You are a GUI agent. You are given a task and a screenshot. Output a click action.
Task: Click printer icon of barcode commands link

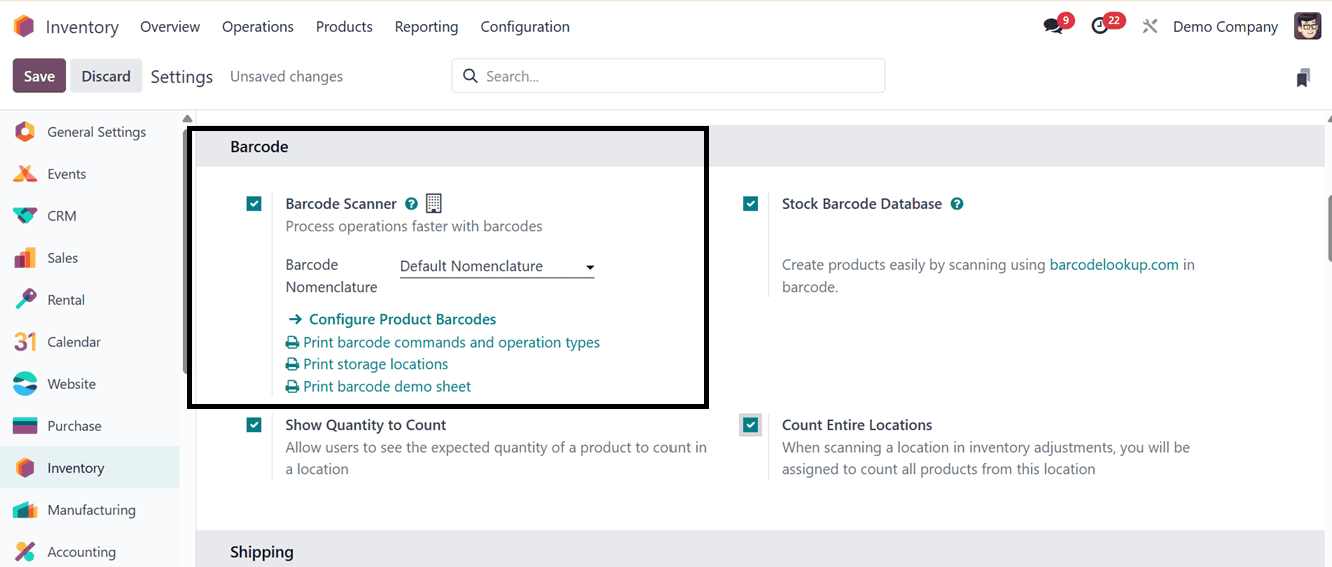[292, 343]
